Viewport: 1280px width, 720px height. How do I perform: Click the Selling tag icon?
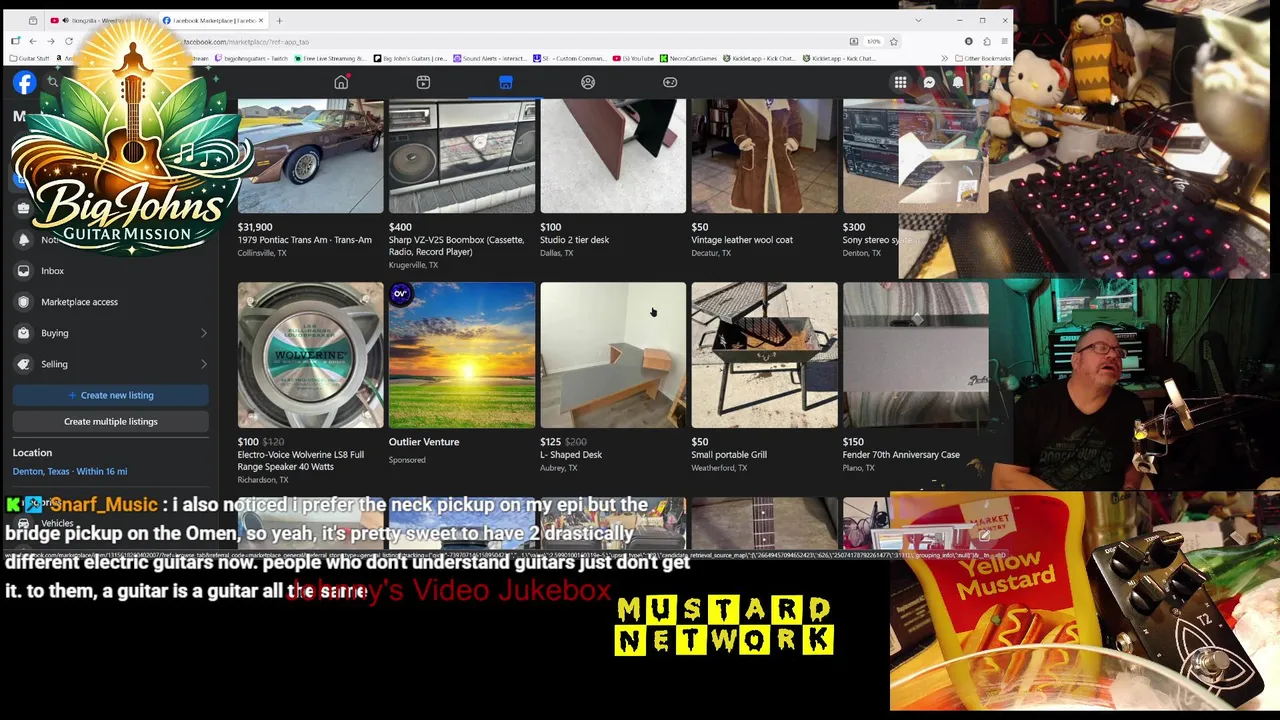pos(23,364)
